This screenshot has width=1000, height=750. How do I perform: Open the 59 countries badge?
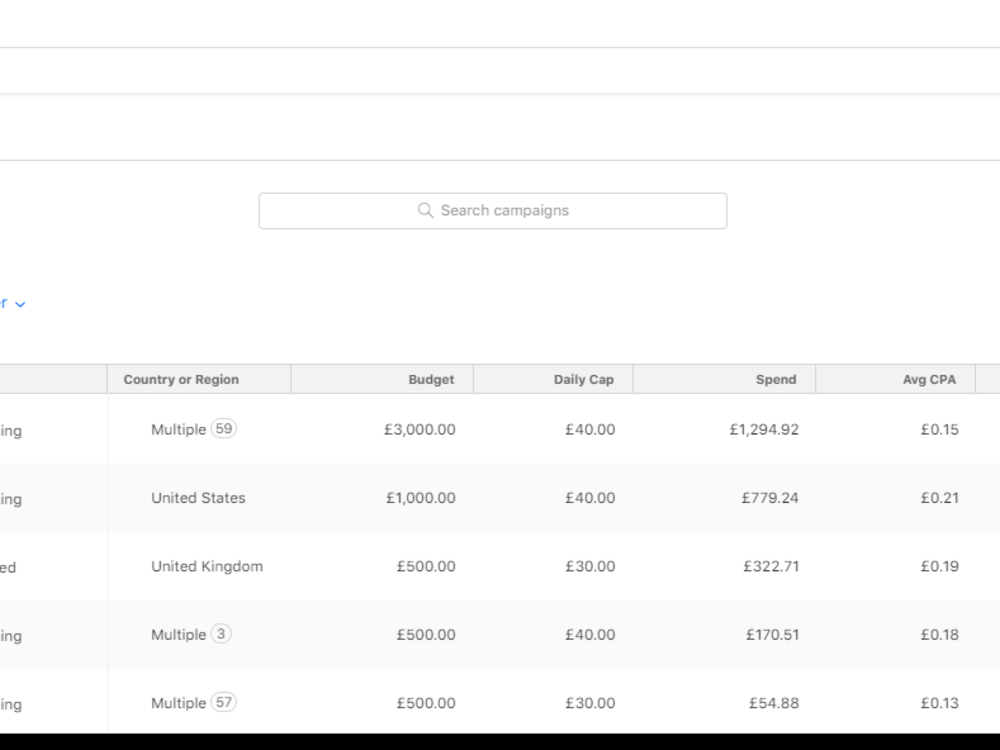pos(224,429)
